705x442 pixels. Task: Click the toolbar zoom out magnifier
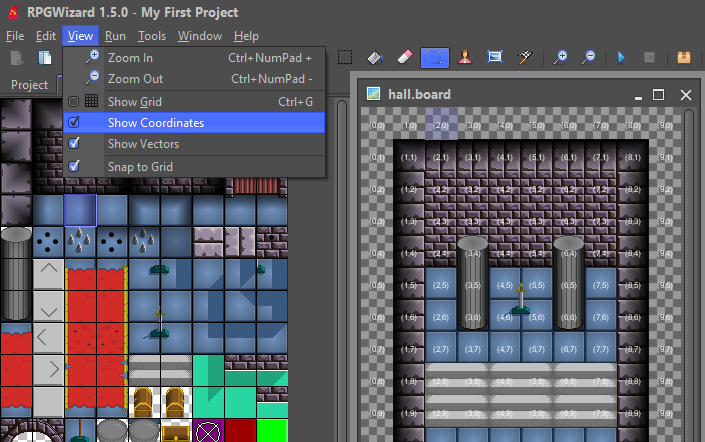589,58
